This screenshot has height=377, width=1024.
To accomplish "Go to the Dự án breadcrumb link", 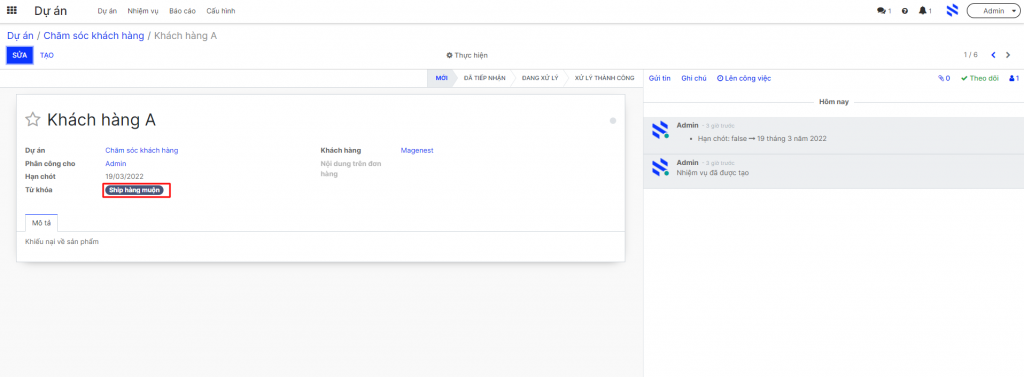I will pos(20,36).
